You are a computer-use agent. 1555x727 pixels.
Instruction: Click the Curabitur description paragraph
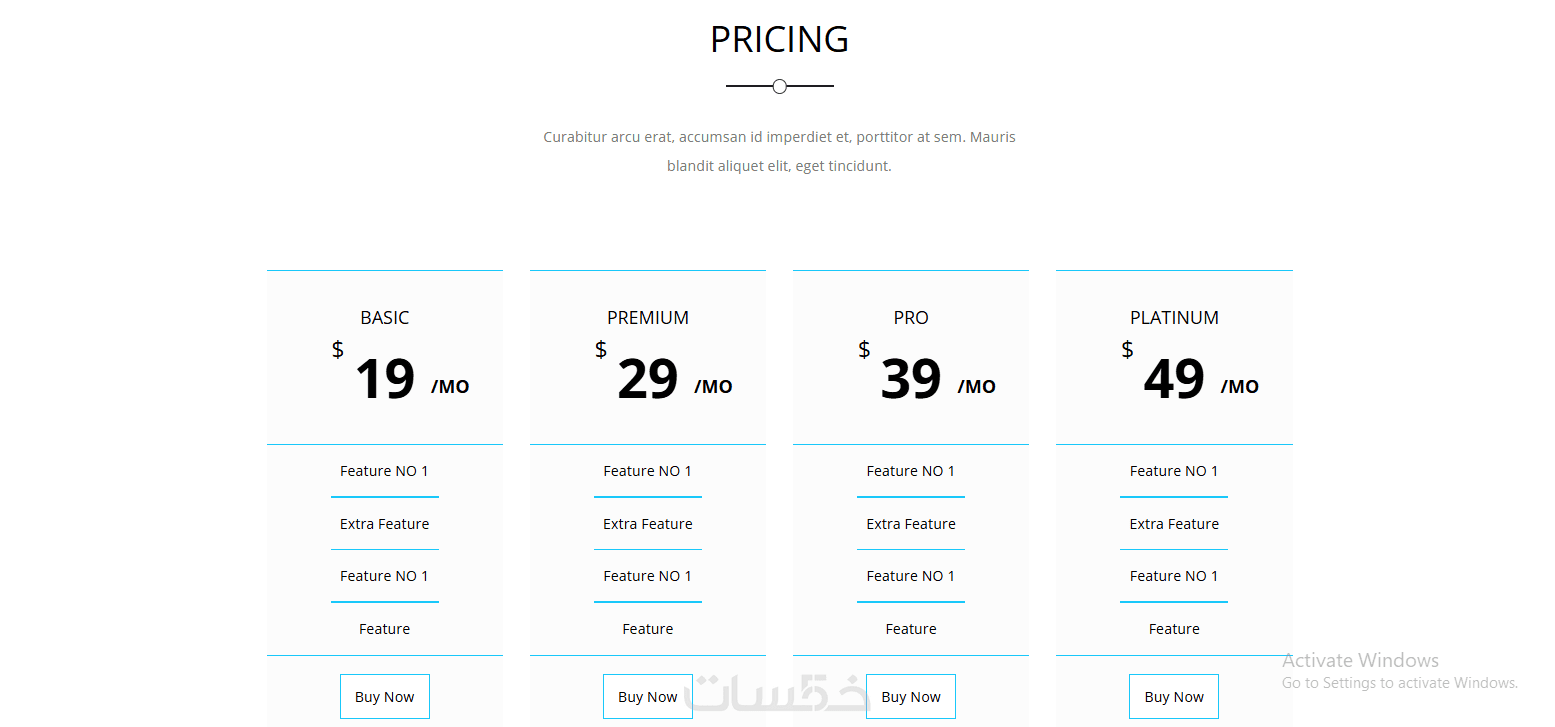pos(779,151)
